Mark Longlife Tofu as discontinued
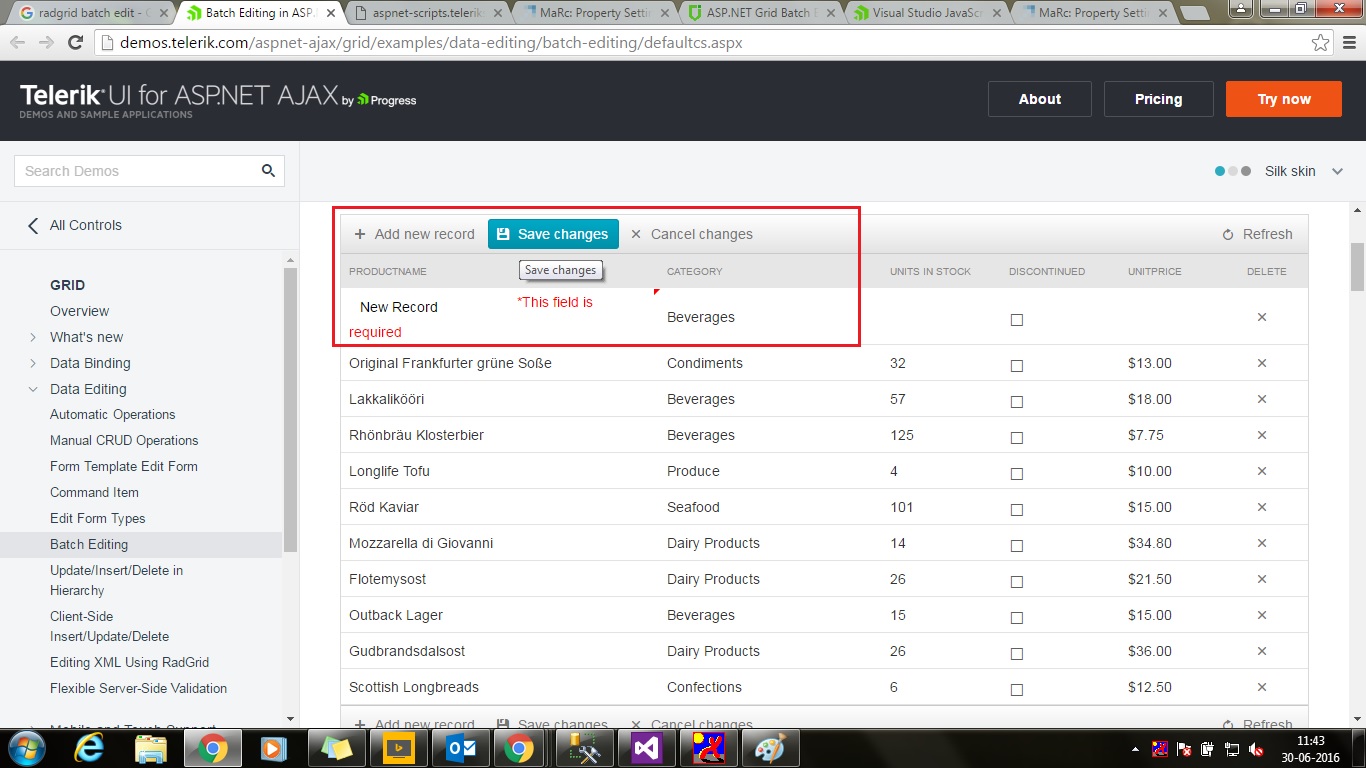This screenshot has width=1366, height=768. [1017, 474]
